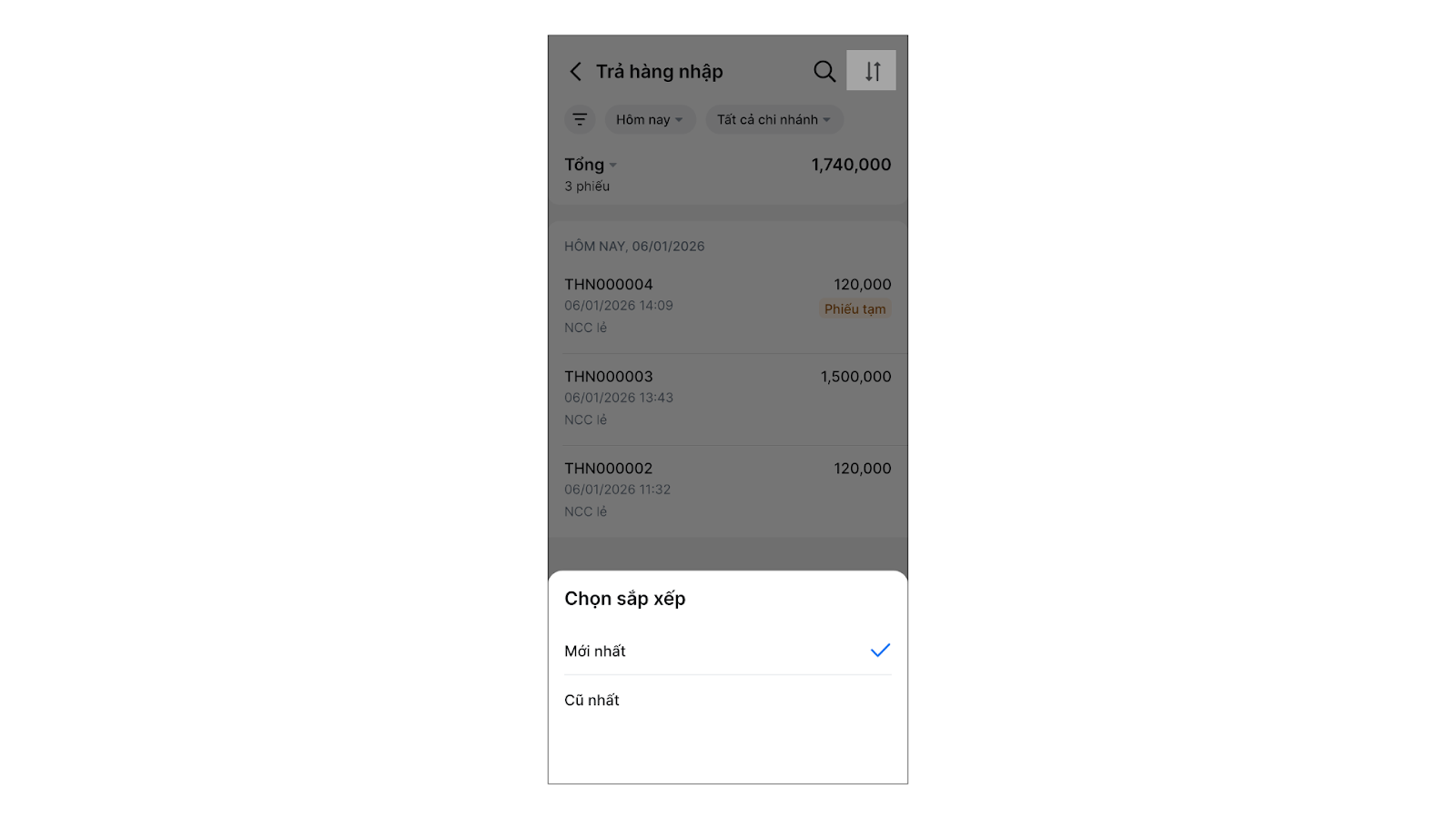Select Cũ nhất sort option
Image resolution: width=1456 pixels, height=819 pixels.
pyautogui.click(x=592, y=701)
